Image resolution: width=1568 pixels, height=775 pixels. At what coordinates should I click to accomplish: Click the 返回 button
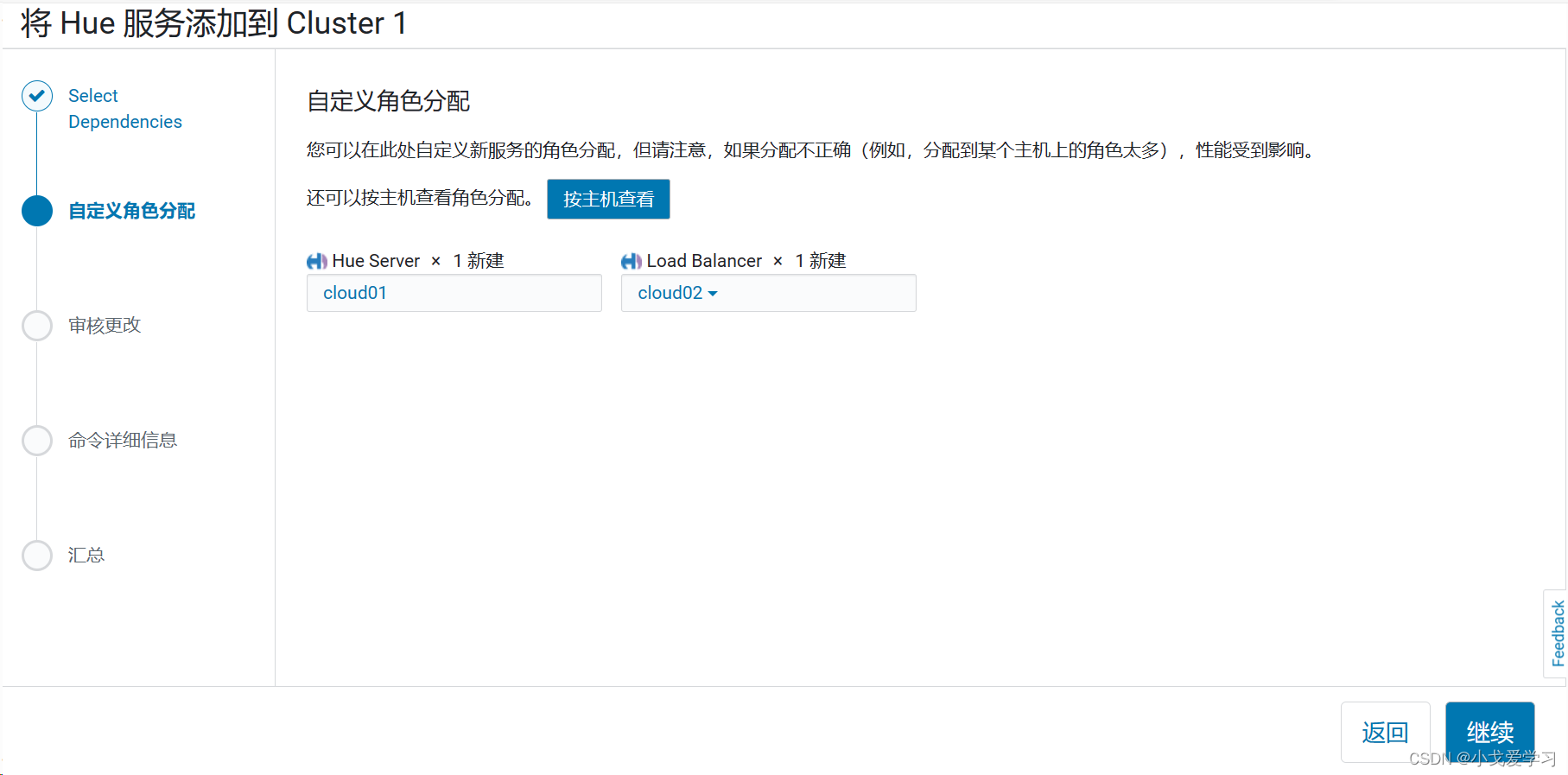[x=1386, y=733]
